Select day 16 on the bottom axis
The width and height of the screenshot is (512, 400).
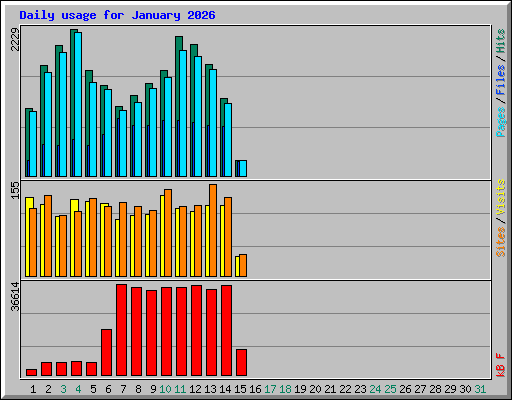255,389
